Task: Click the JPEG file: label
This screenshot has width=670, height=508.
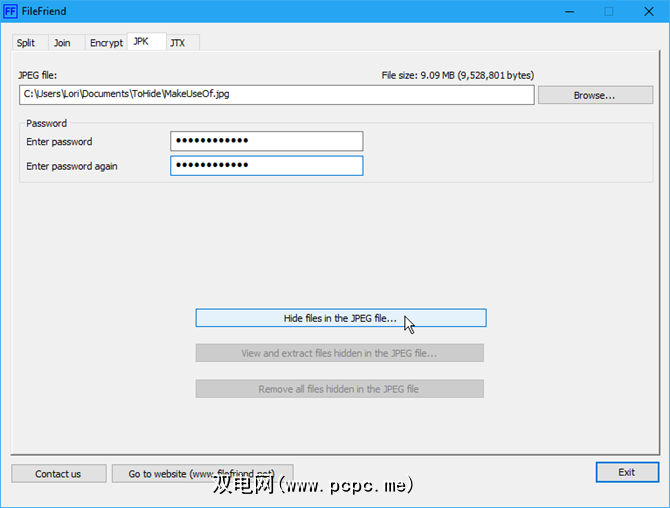Action: click(38, 75)
